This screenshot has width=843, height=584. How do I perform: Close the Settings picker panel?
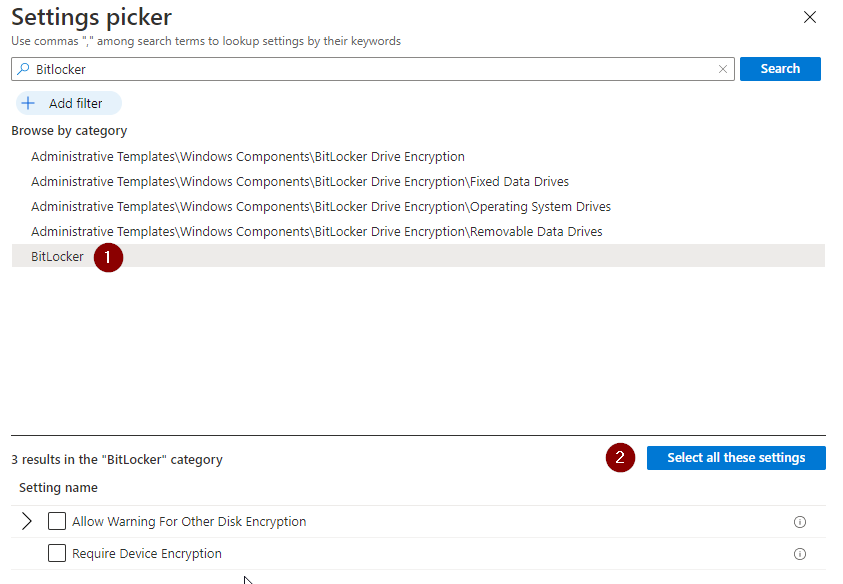(810, 17)
